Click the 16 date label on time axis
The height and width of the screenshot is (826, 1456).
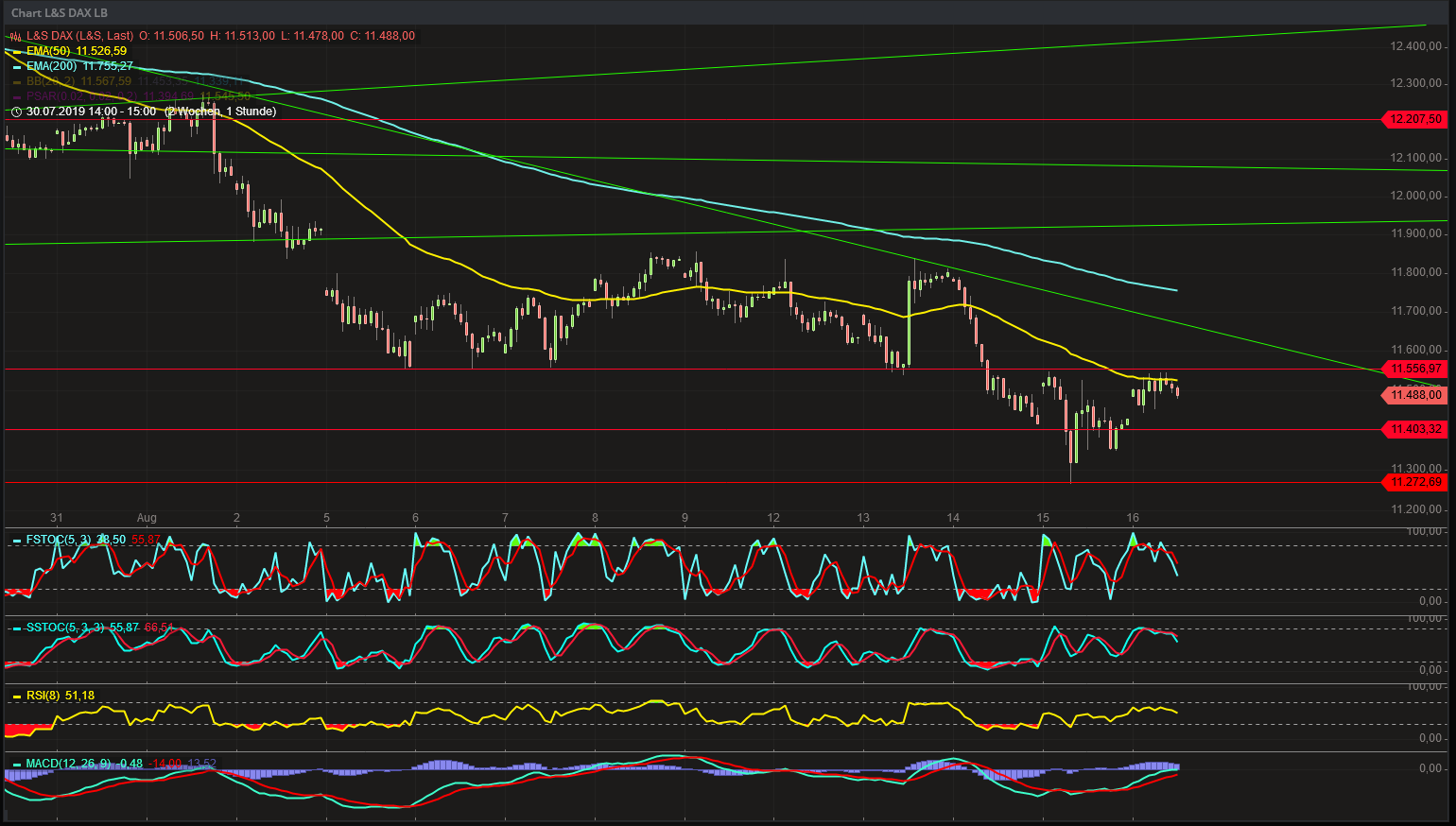1133,518
